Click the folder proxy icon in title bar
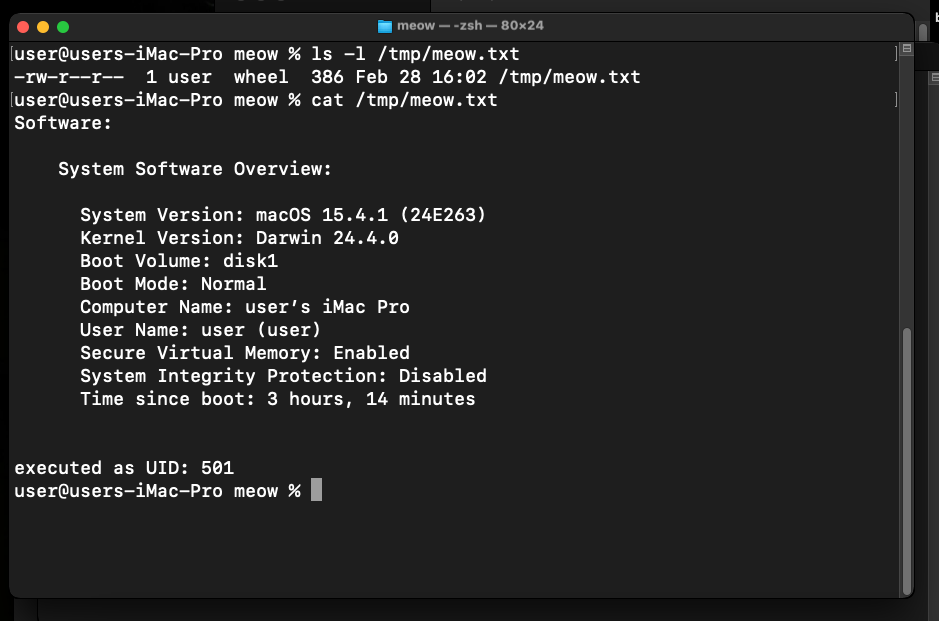 (385, 25)
